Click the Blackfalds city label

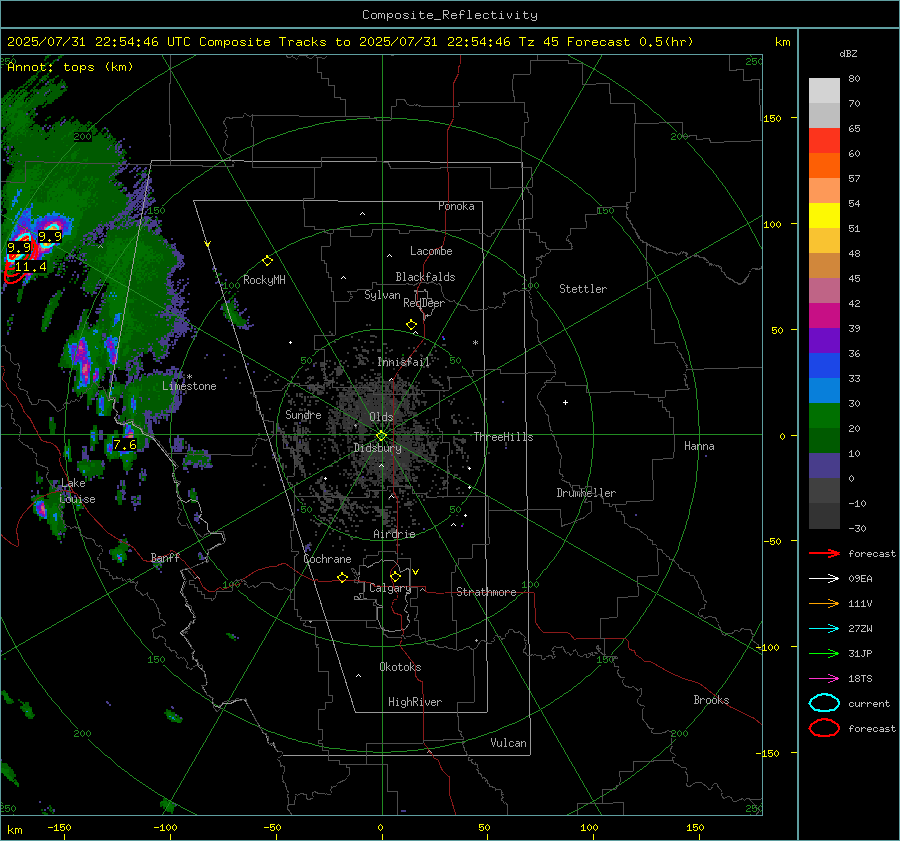click(x=425, y=277)
